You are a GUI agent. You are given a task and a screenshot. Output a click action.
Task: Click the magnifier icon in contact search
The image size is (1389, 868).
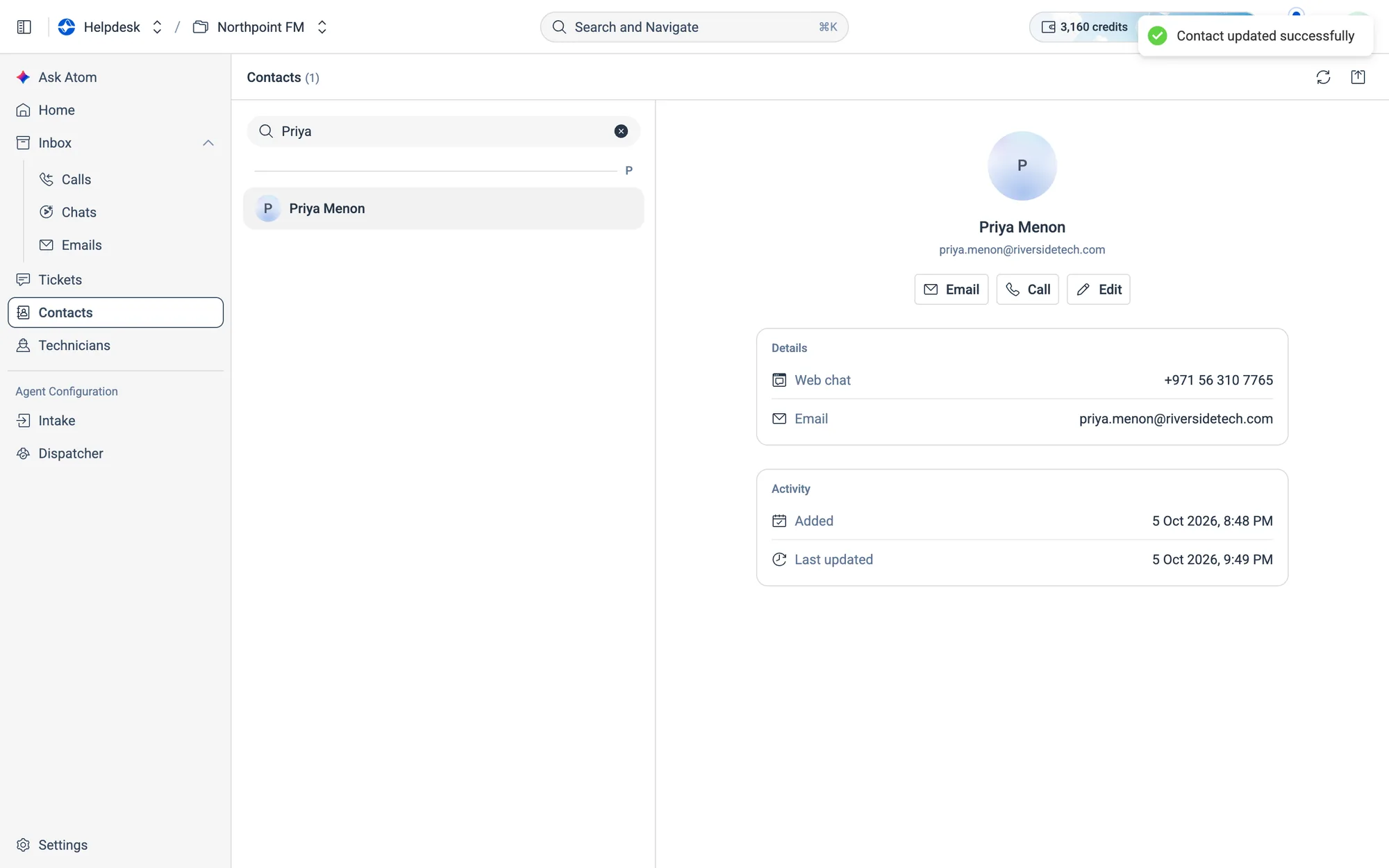tap(265, 131)
